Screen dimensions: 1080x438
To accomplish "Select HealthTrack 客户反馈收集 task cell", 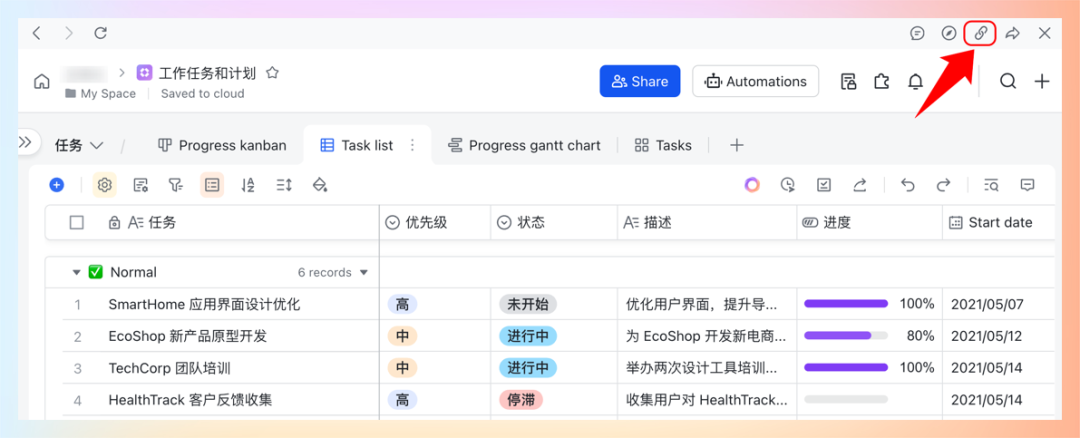I will click(x=220, y=399).
